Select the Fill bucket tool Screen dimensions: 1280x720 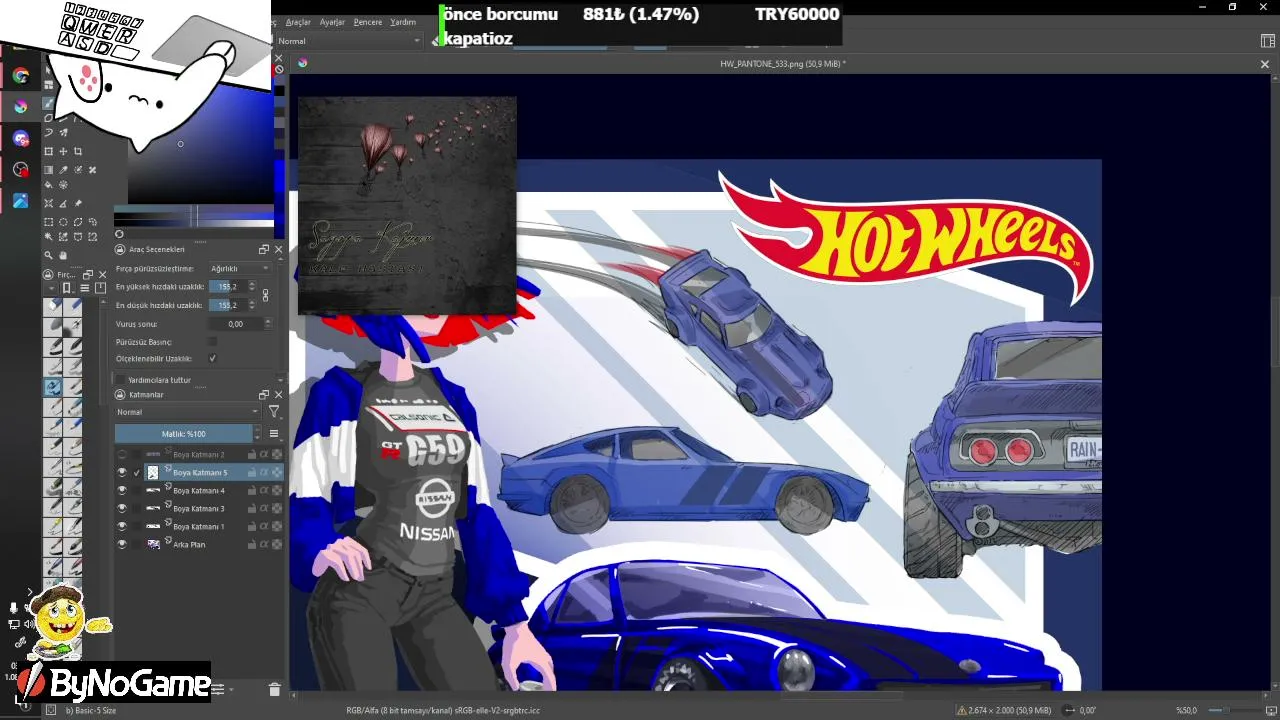[48, 185]
